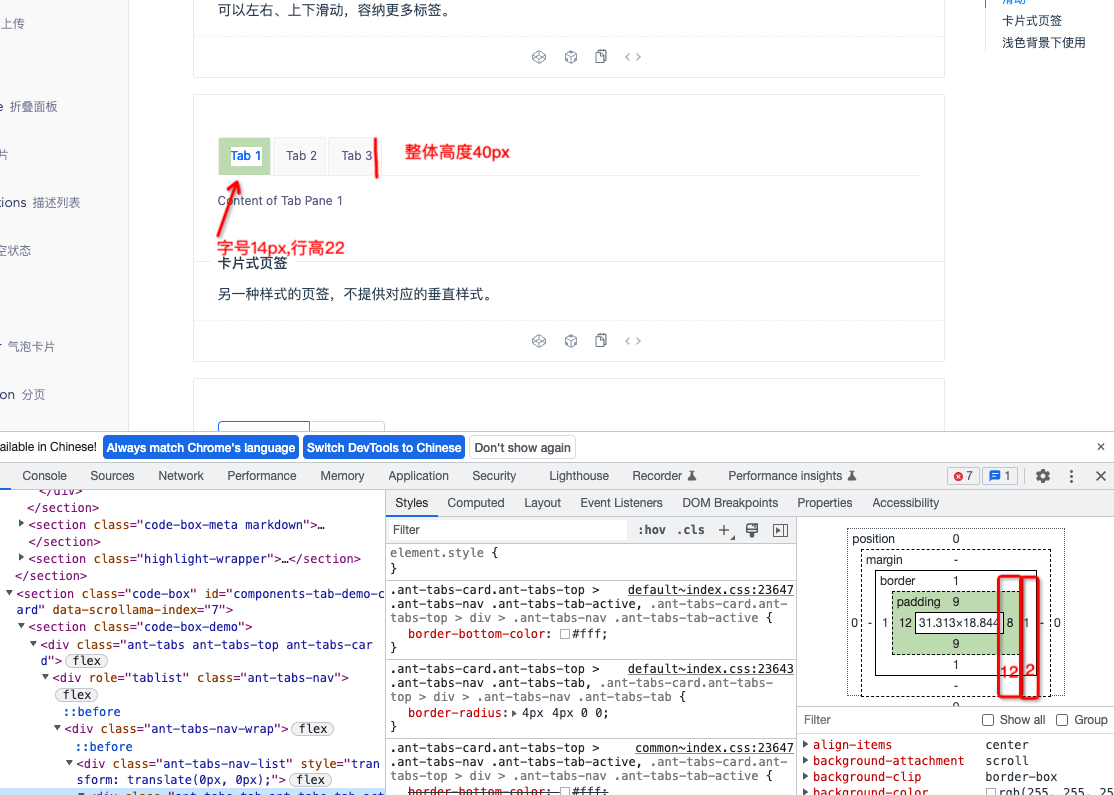The height and width of the screenshot is (795, 1114).
Task: Add new style rule with plus icon
Action: coord(725,530)
